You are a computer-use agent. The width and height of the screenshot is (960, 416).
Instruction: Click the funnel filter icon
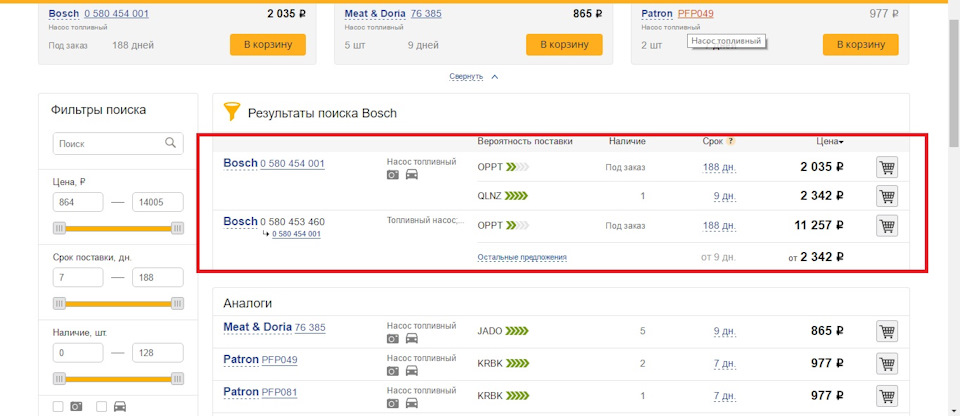[231, 112]
